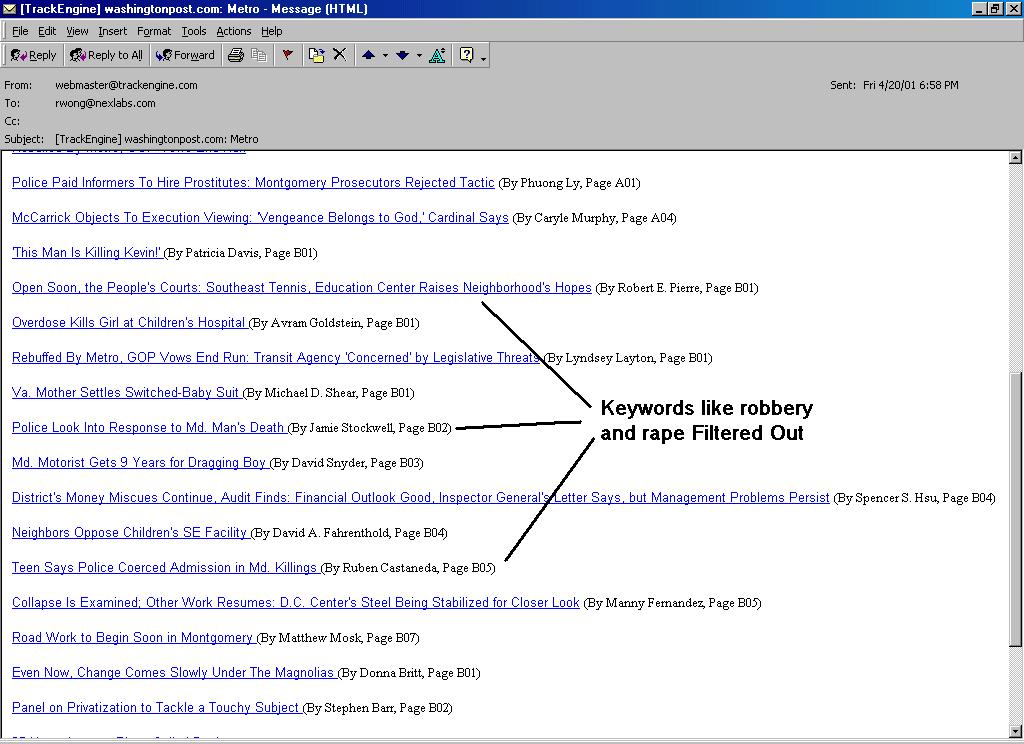Click scrollbar down arrow in message
The image size is (1024, 744).
tap(1016, 731)
